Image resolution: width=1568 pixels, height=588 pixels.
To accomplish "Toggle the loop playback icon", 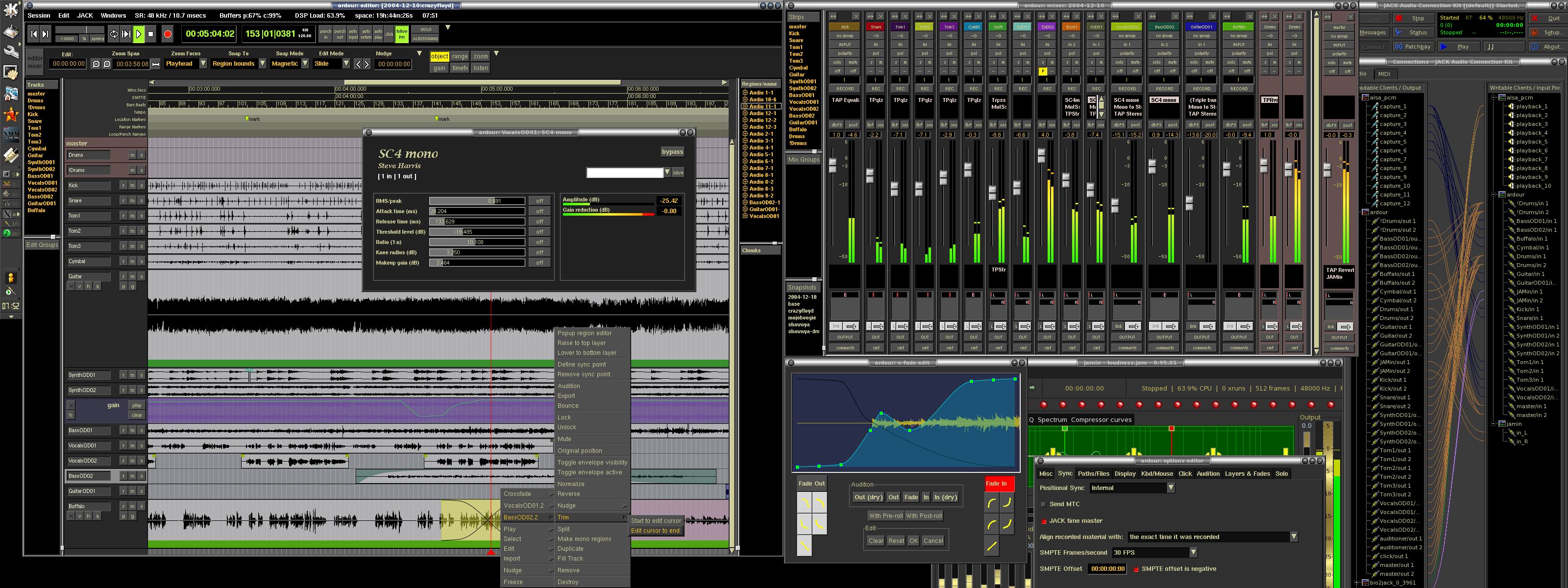I will coord(114,35).
